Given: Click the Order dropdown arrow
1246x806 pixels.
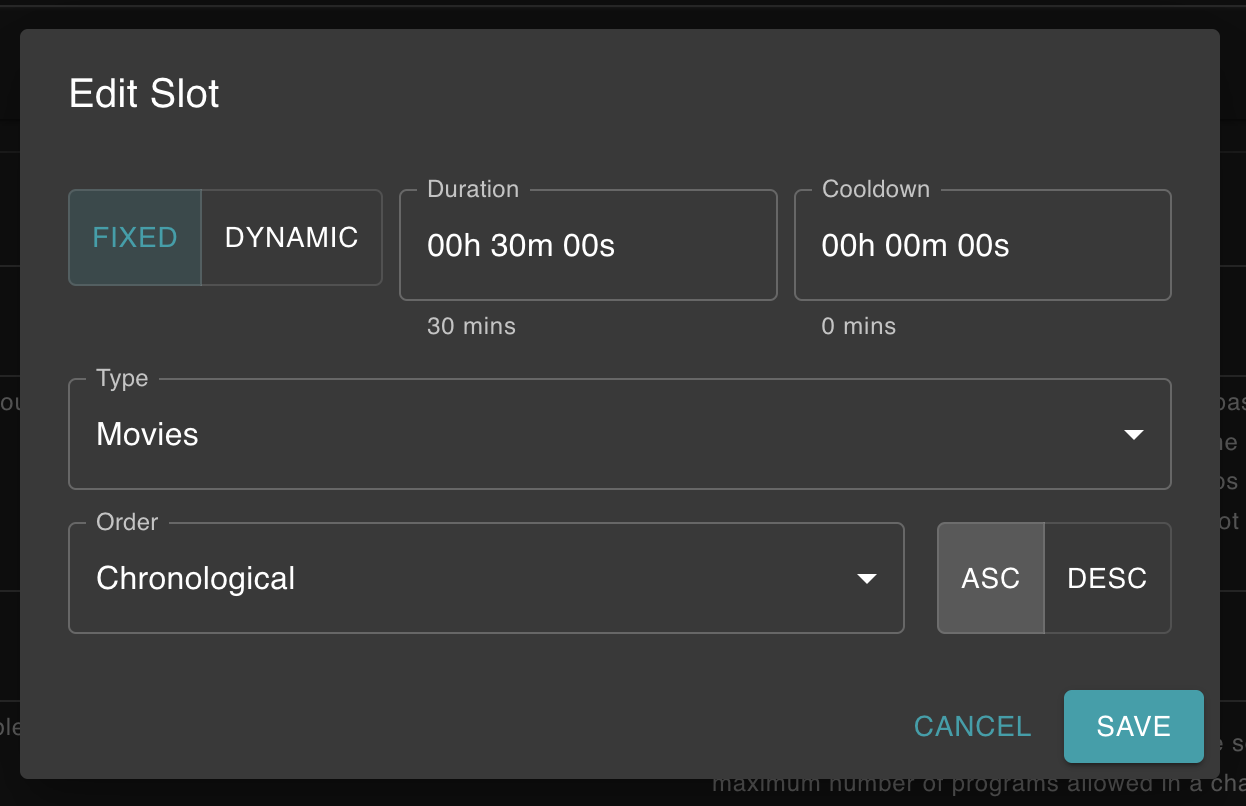Looking at the screenshot, I should click(x=867, y=578).
